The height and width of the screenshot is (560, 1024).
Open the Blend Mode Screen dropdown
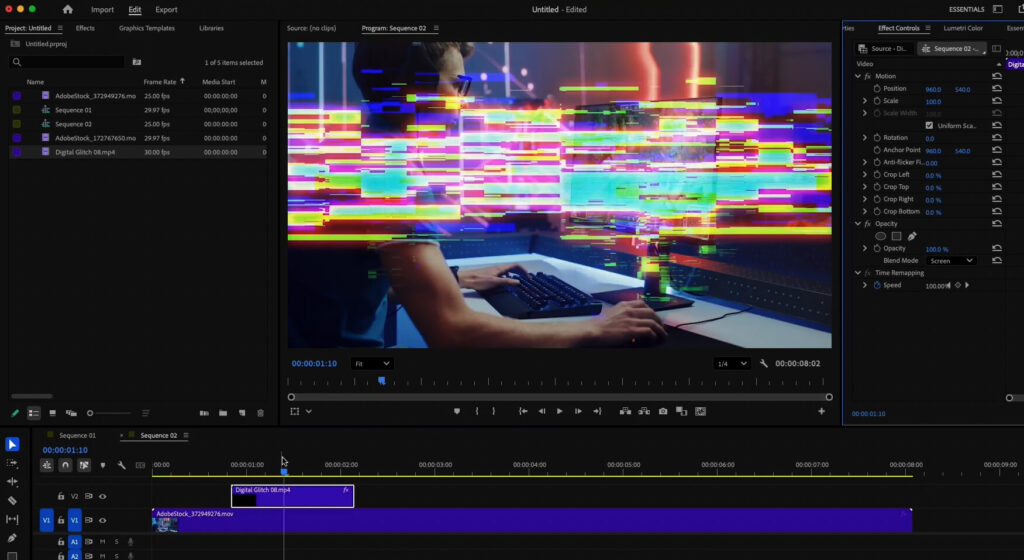(951, 260)
